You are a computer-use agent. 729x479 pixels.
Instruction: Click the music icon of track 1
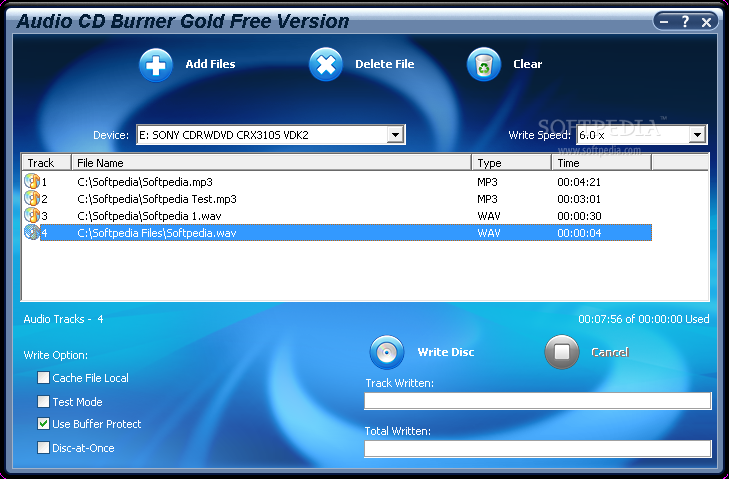[32, 181]
